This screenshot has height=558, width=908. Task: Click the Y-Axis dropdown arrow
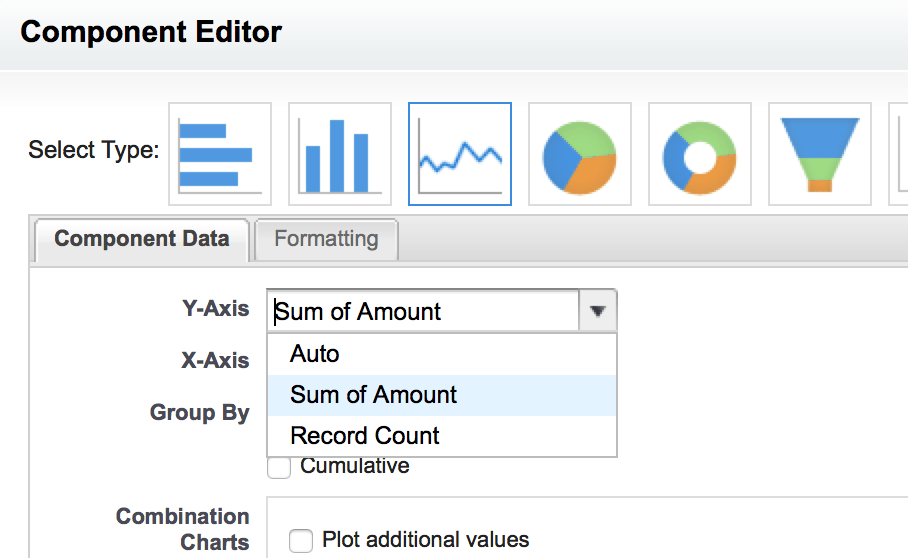[598, 311]
